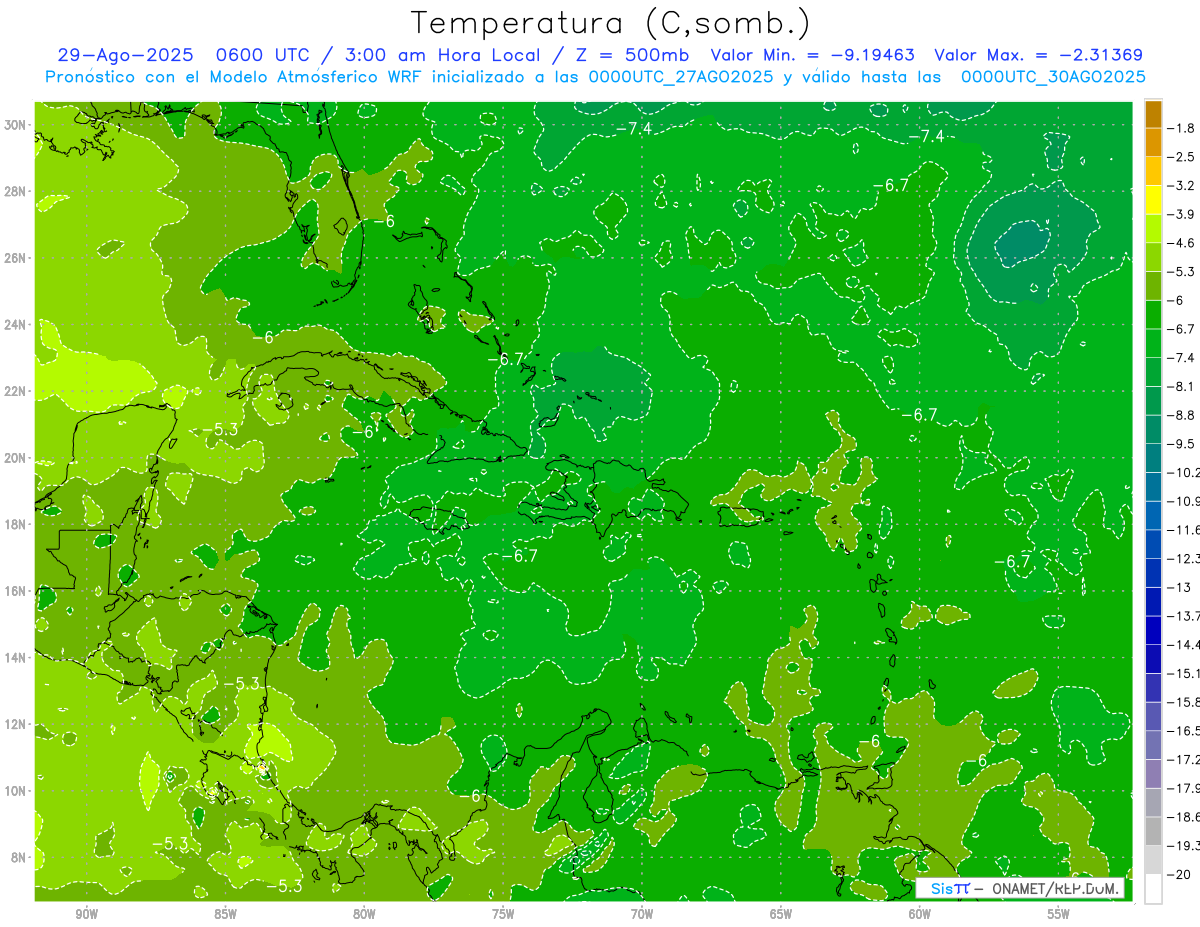
Task: Click the '-10.9' color scale label
Action: point(1183,501)
